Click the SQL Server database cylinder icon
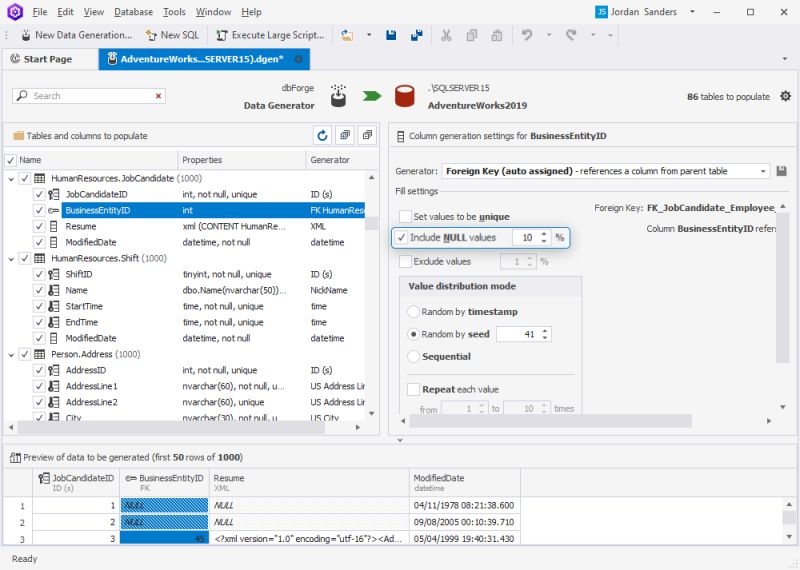 (x=405, y=96)
